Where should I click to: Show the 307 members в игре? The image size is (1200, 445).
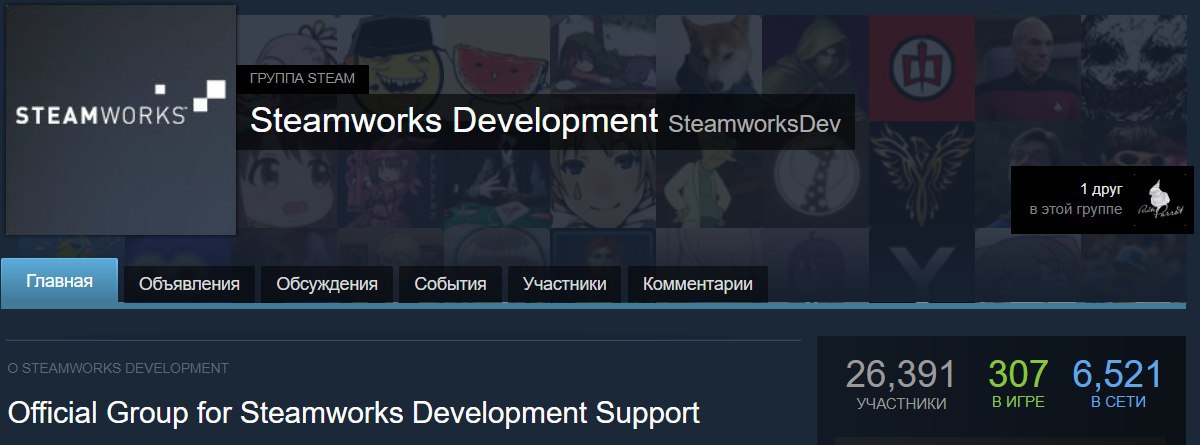point(1018,385)
